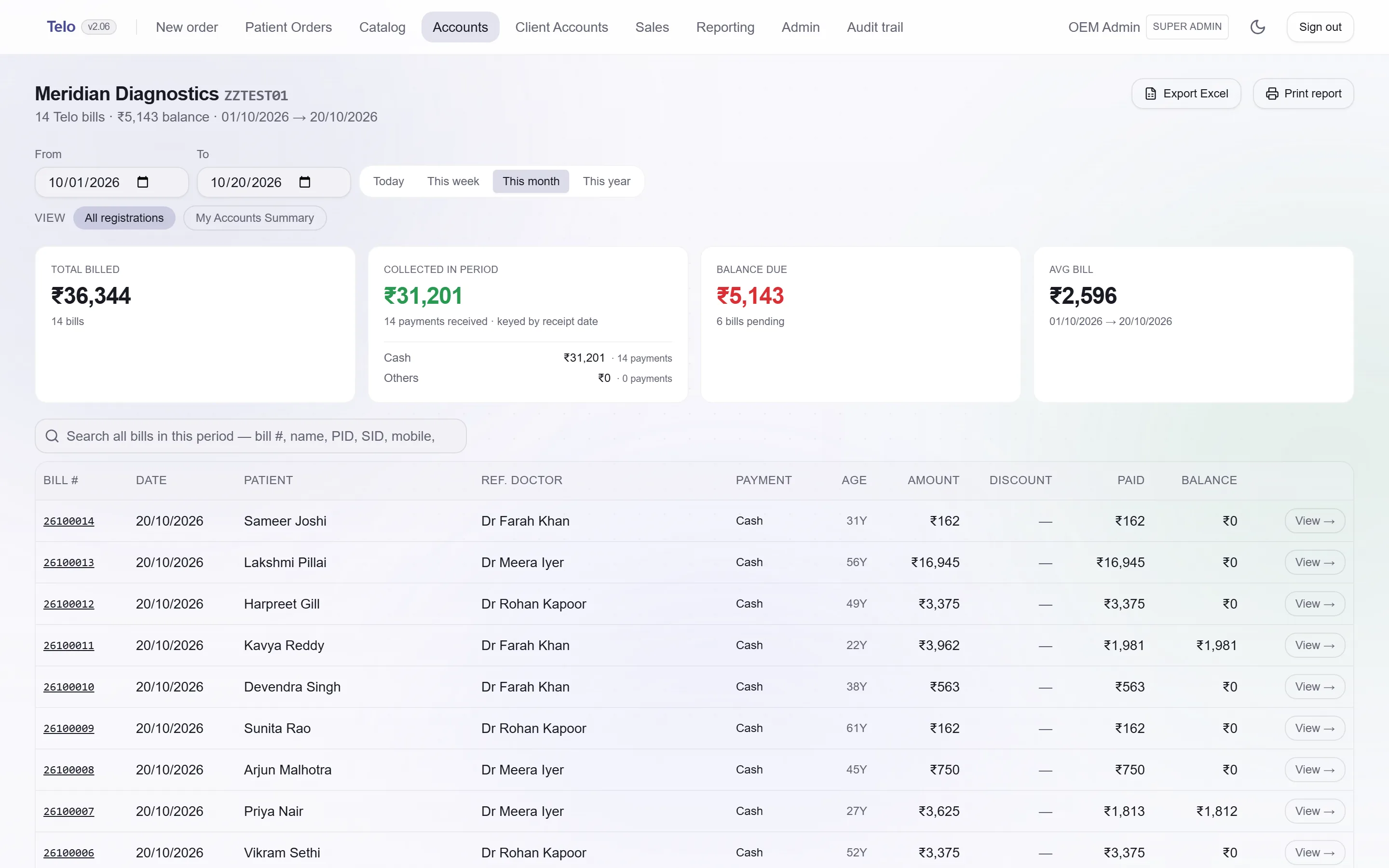View Sunita Rao's bill

click(1314, 729)
